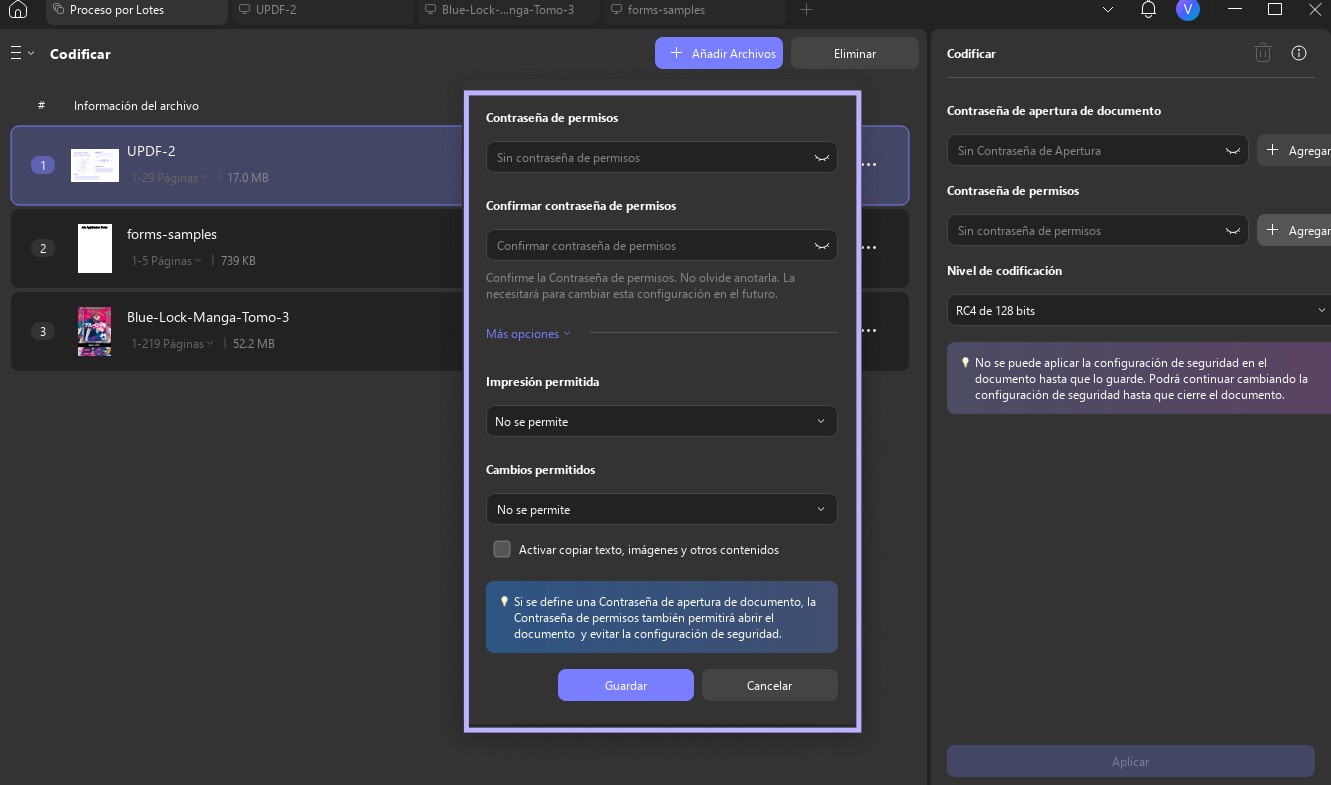Screen dimensions: 1331x785
Task: Click Cancelar in the dialog
Action: click(769, 685)
